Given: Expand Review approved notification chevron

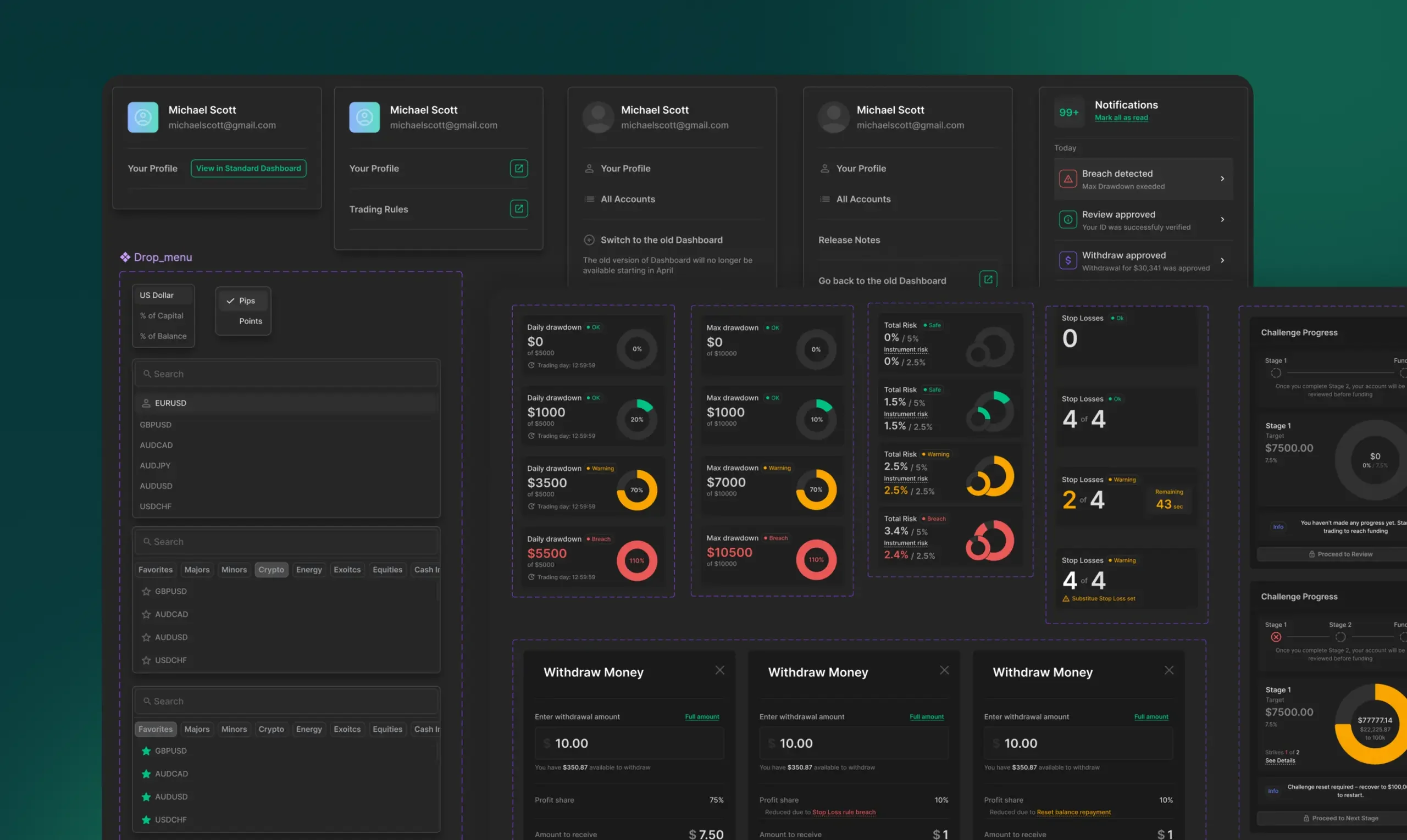Looking at the screenshot, I should [1222, 220].
